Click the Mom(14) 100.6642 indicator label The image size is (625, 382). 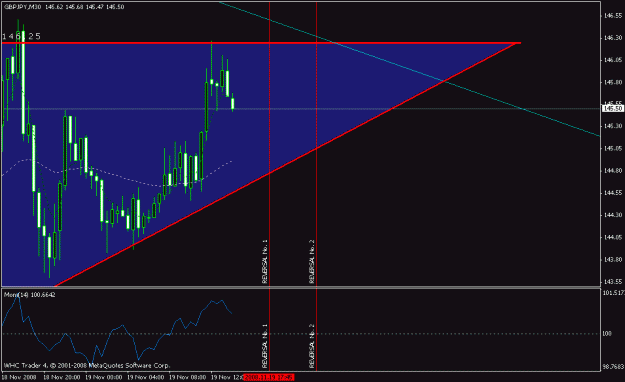click(x=29, y=295)
